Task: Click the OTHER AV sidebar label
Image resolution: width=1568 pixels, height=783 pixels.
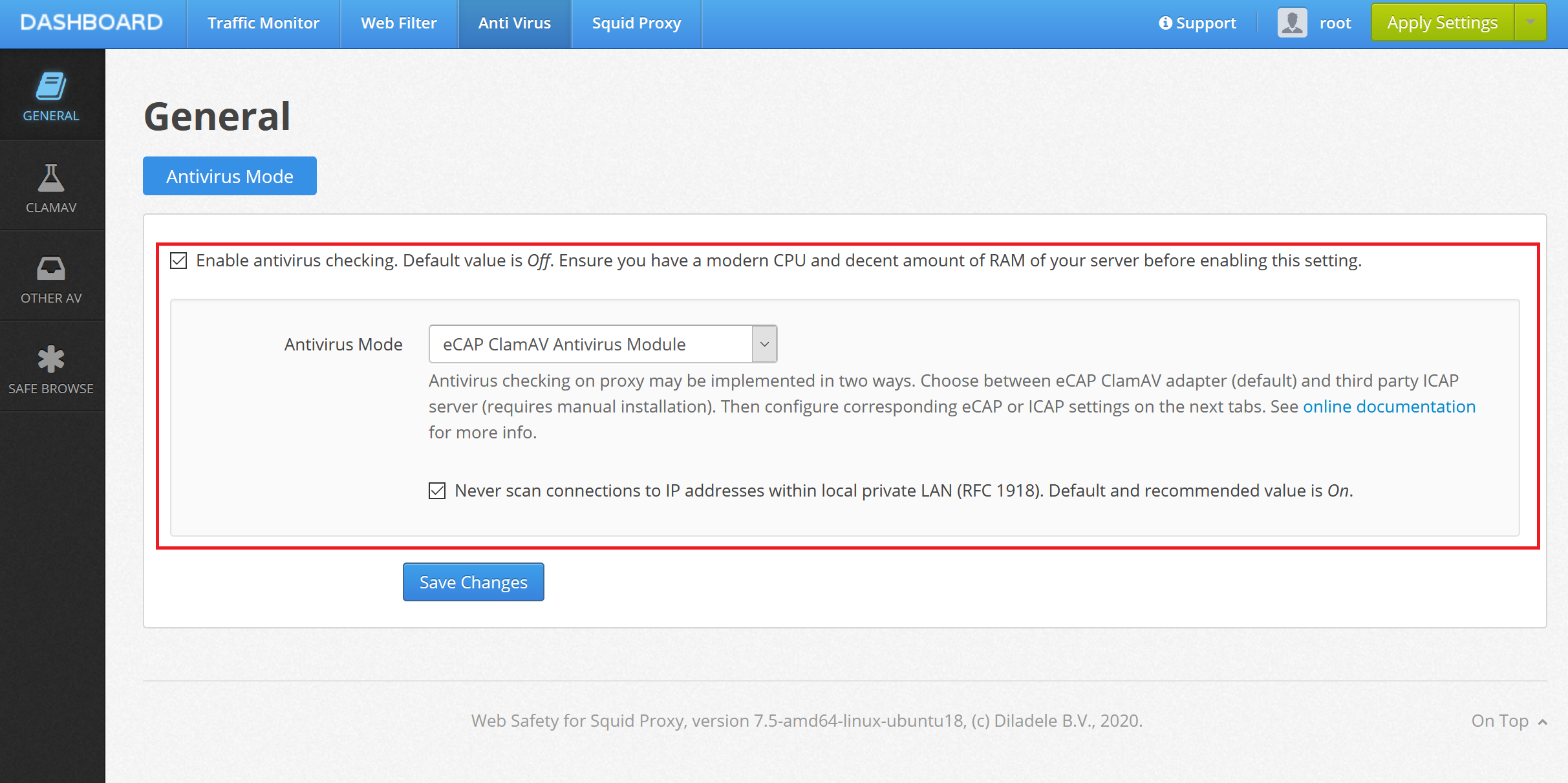Action: pos(51,298)
